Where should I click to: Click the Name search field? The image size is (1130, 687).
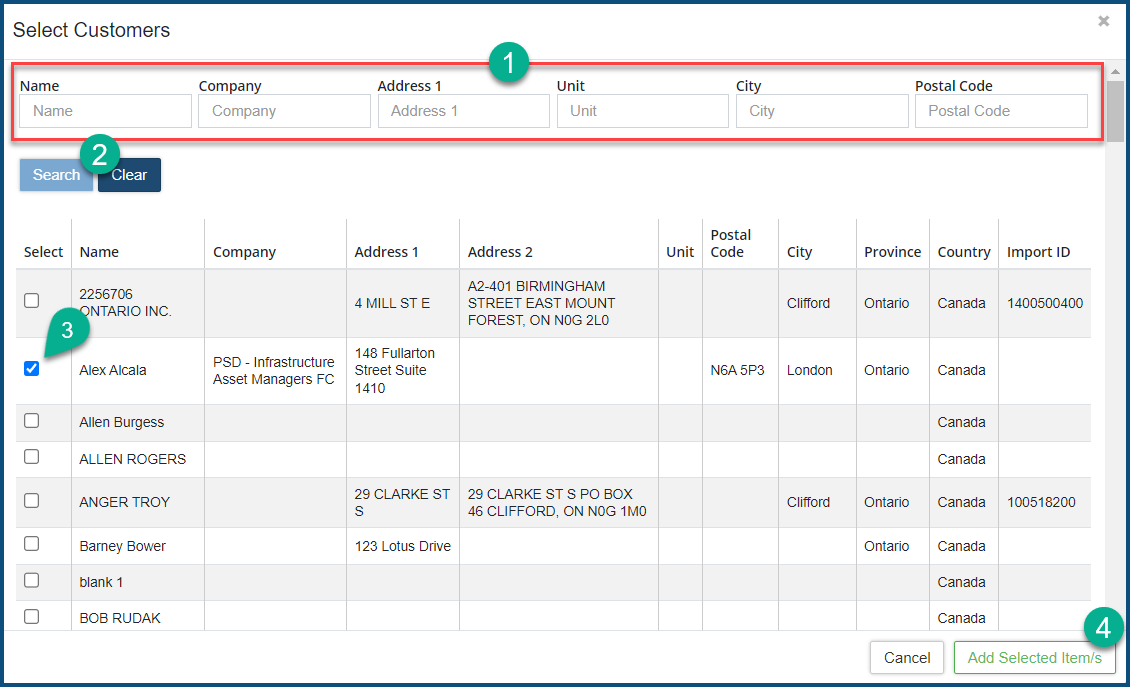[x=105, y=111]
